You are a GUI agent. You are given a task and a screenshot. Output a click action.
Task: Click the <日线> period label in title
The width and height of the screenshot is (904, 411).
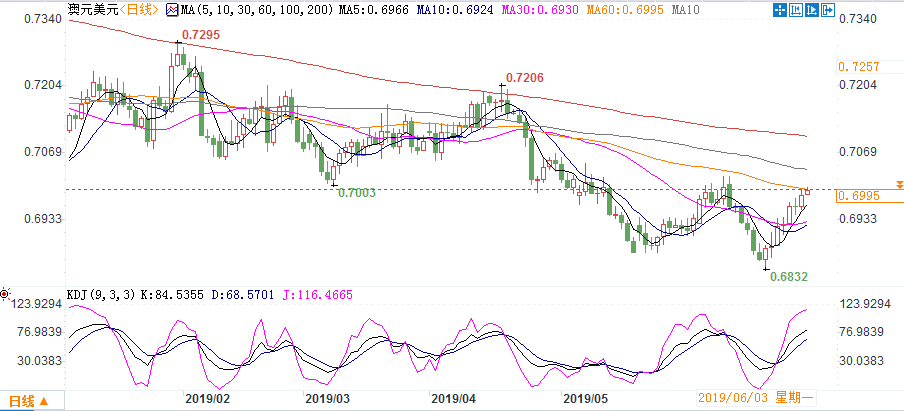click(x=139, y=10)
